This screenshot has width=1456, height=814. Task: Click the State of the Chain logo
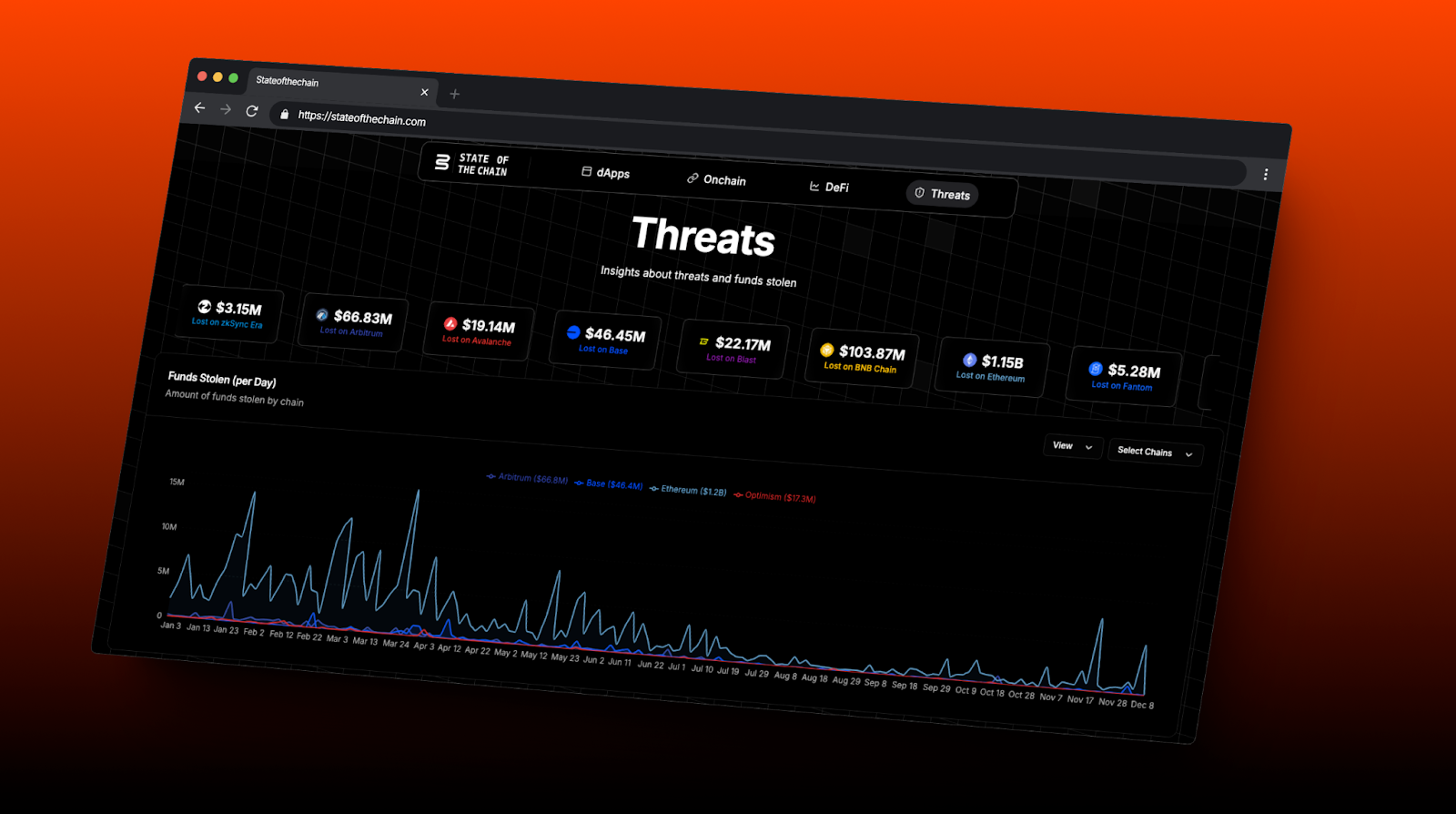[x=471, y=164]
